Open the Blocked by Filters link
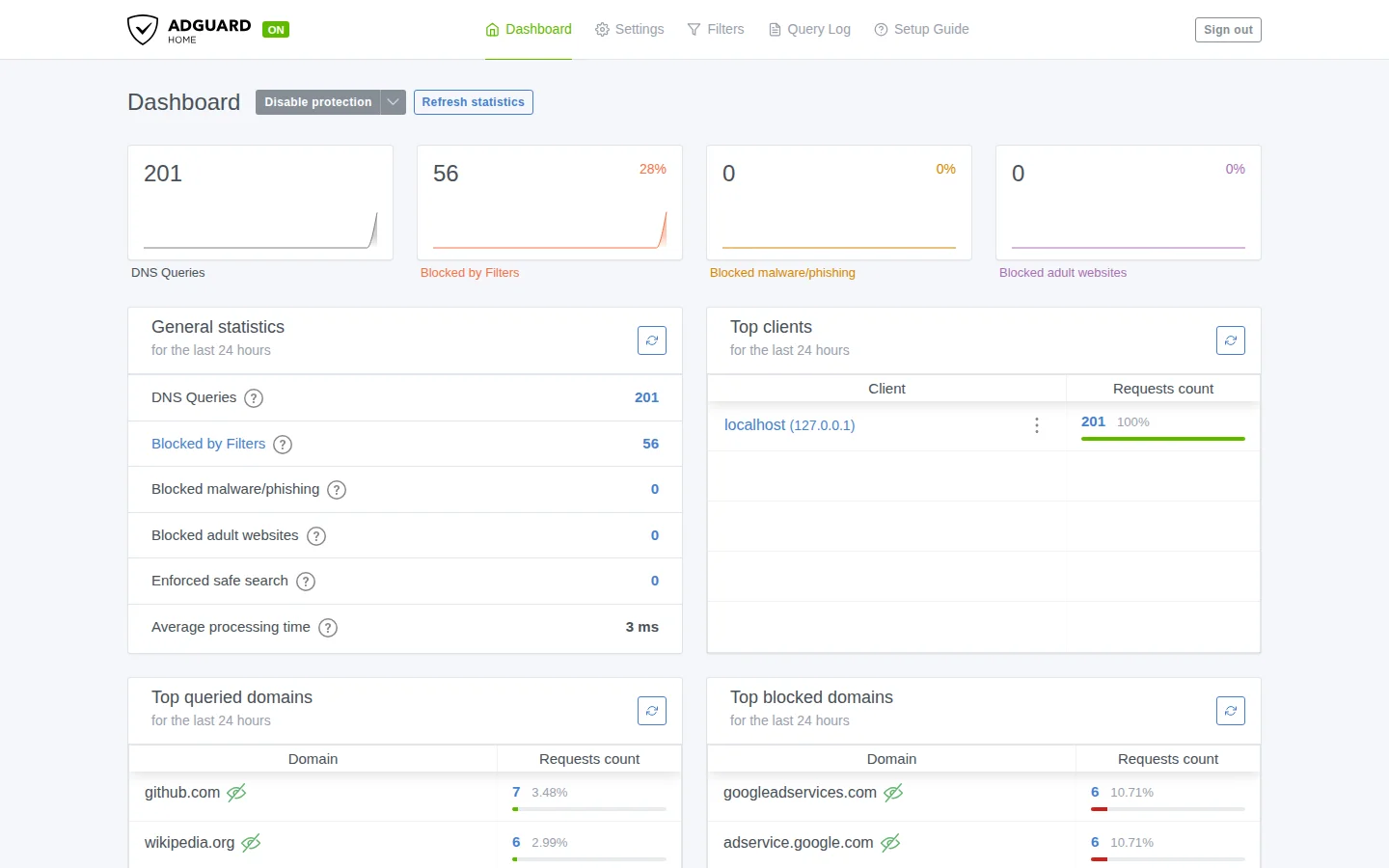The image size is (1389, 868). [208, 444]
